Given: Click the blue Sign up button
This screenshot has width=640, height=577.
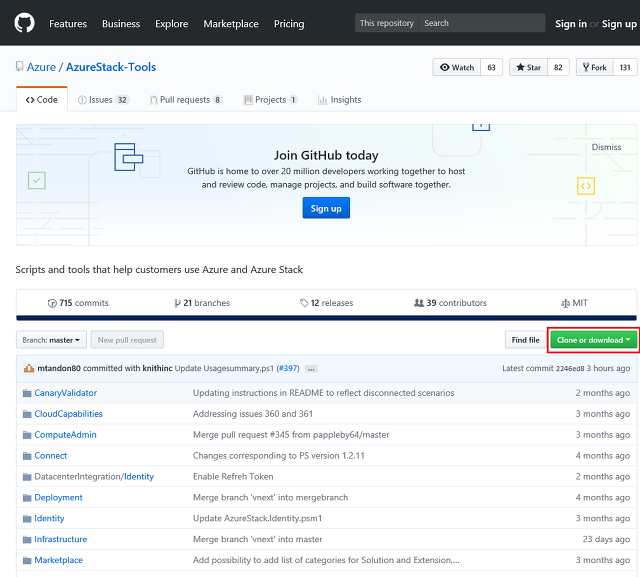Looking at the screenshot, I should point(326,208).
